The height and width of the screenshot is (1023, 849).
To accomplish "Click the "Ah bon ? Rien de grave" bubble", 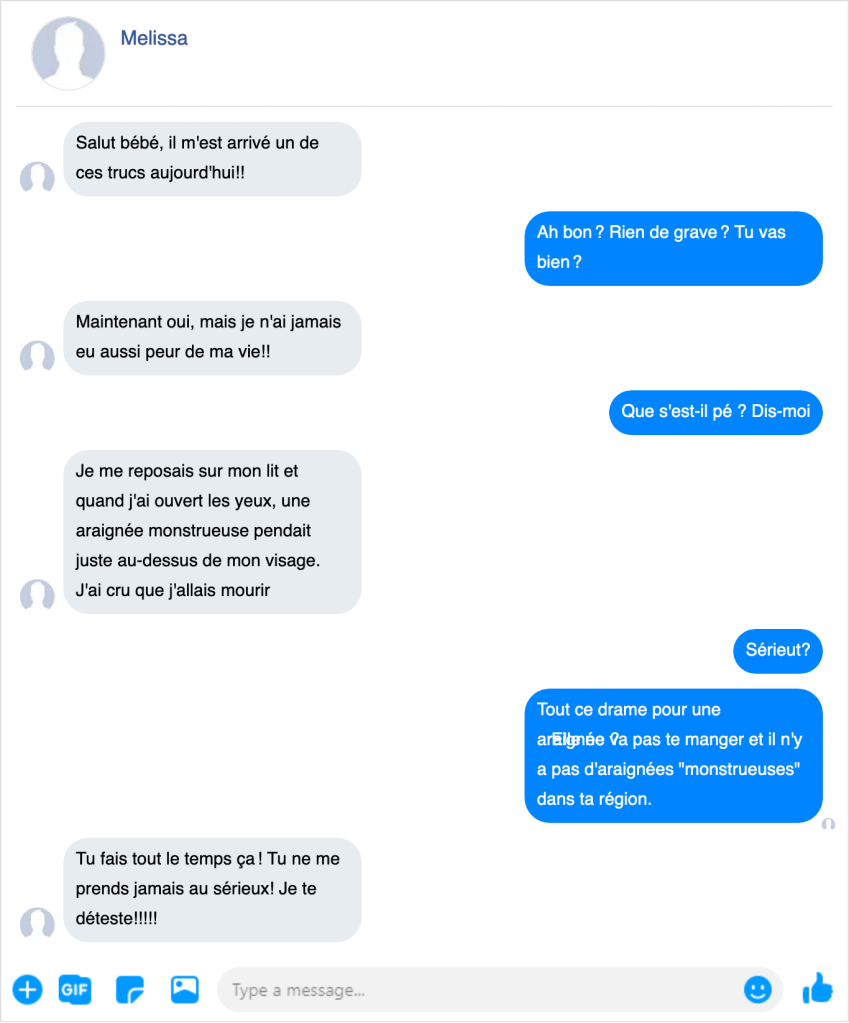I will tap(673, 247).
